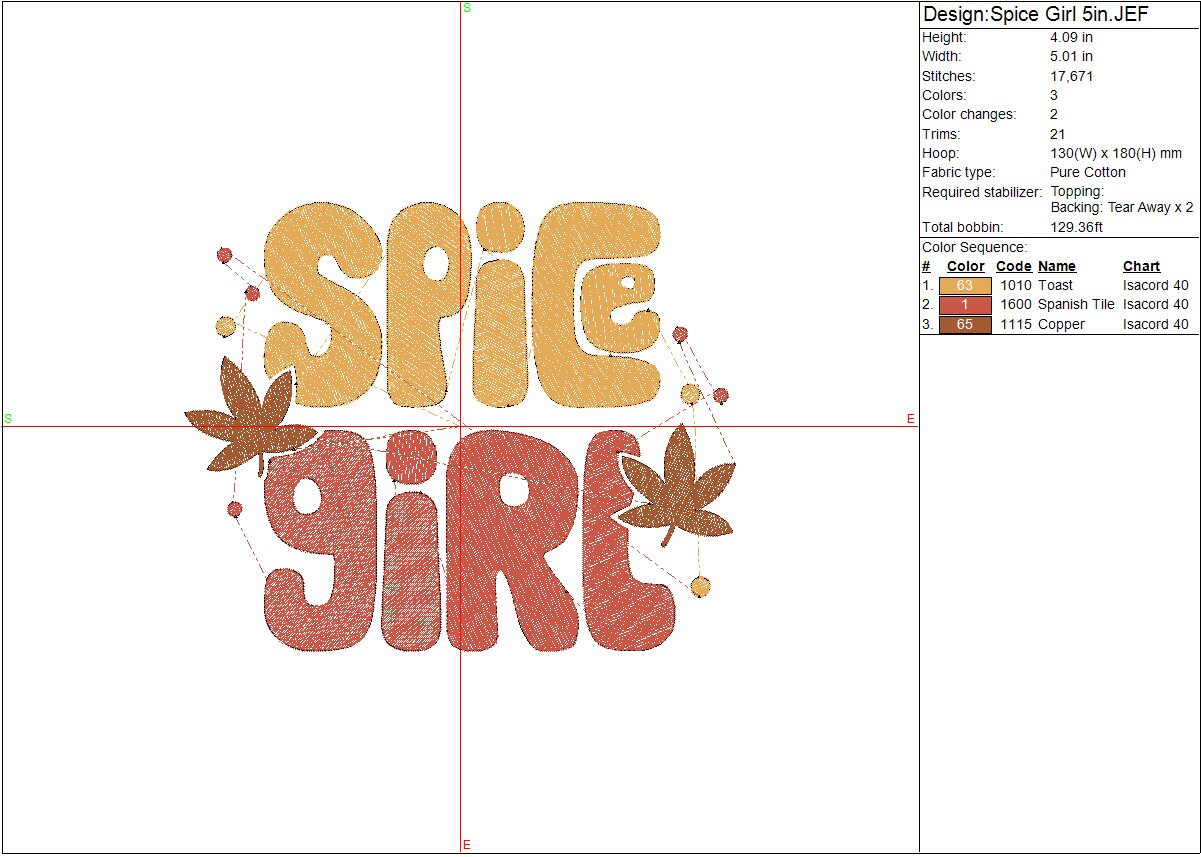Pick the Copper swatch numbered 65
The image size is (1201, 857).
965,325
